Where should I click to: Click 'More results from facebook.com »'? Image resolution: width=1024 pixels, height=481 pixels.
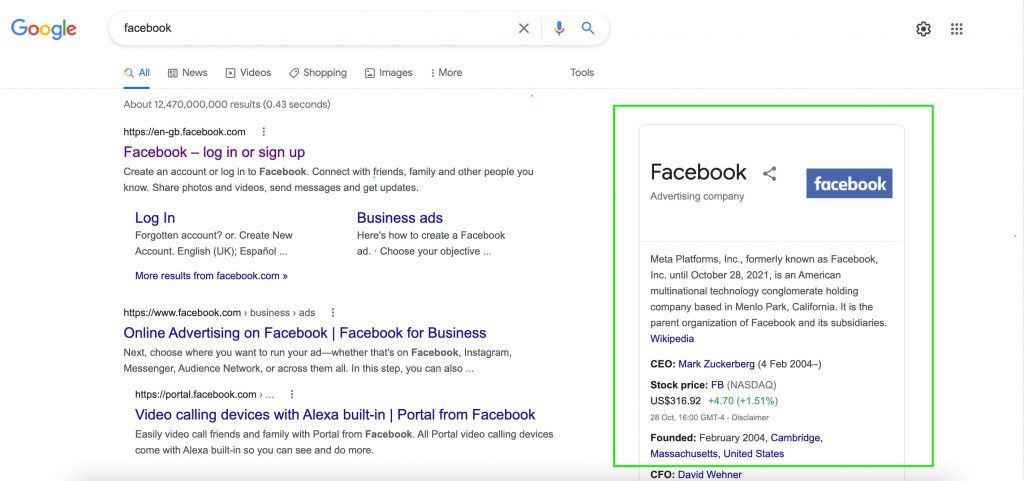pyautogui.click(x=211, y=275)
